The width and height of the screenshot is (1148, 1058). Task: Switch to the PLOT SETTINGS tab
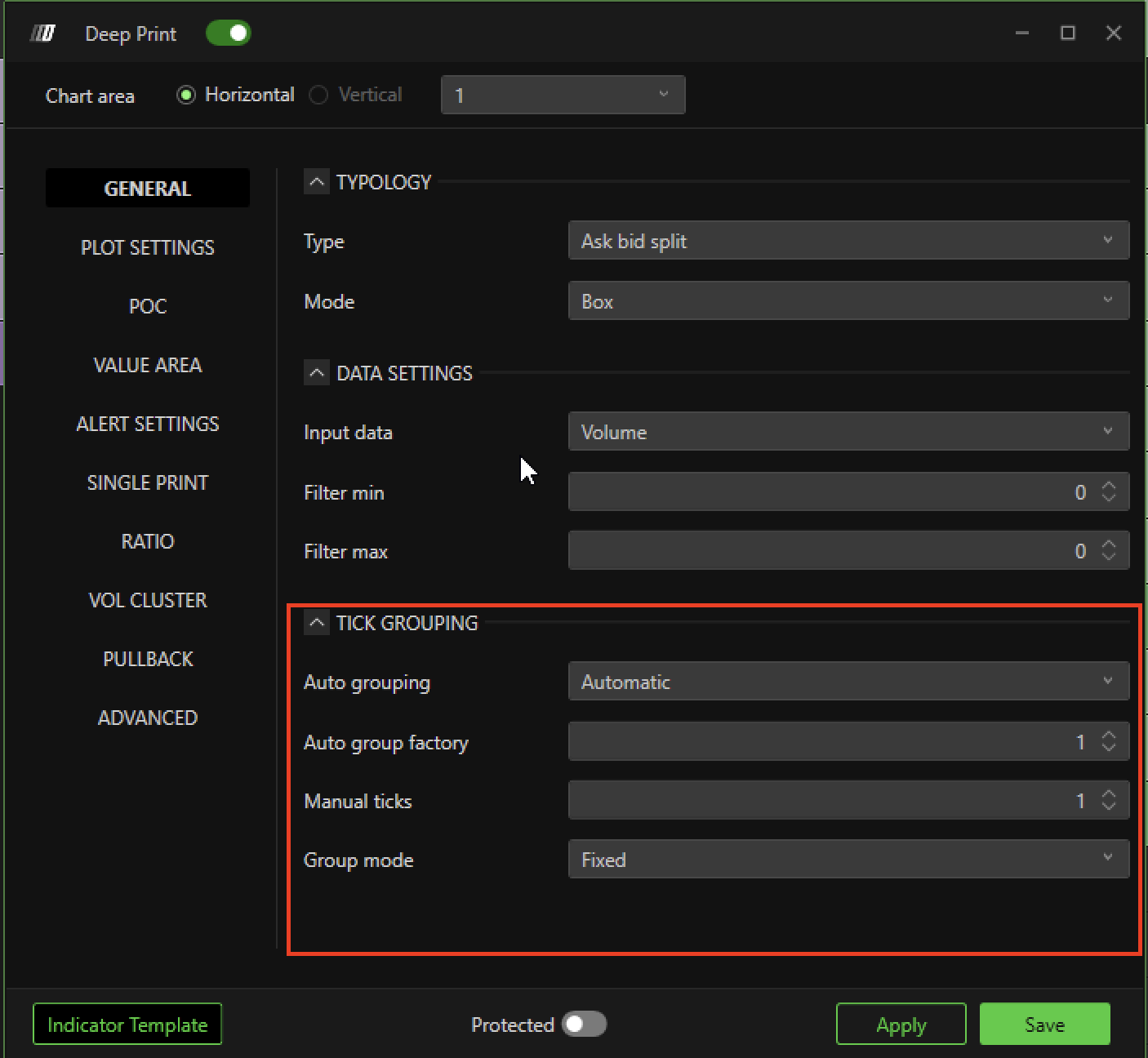click(148, 247)
